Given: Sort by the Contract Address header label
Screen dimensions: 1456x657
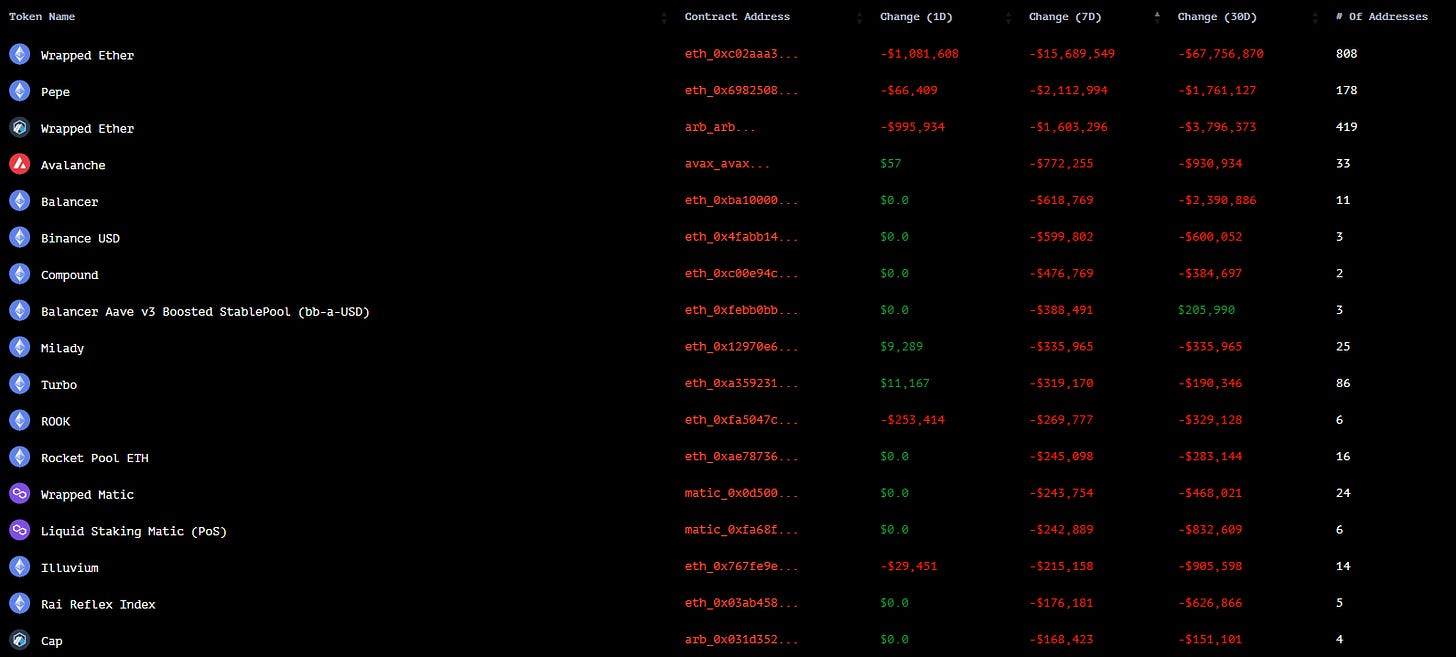Looking at the screenshot, I should (737, 17).
